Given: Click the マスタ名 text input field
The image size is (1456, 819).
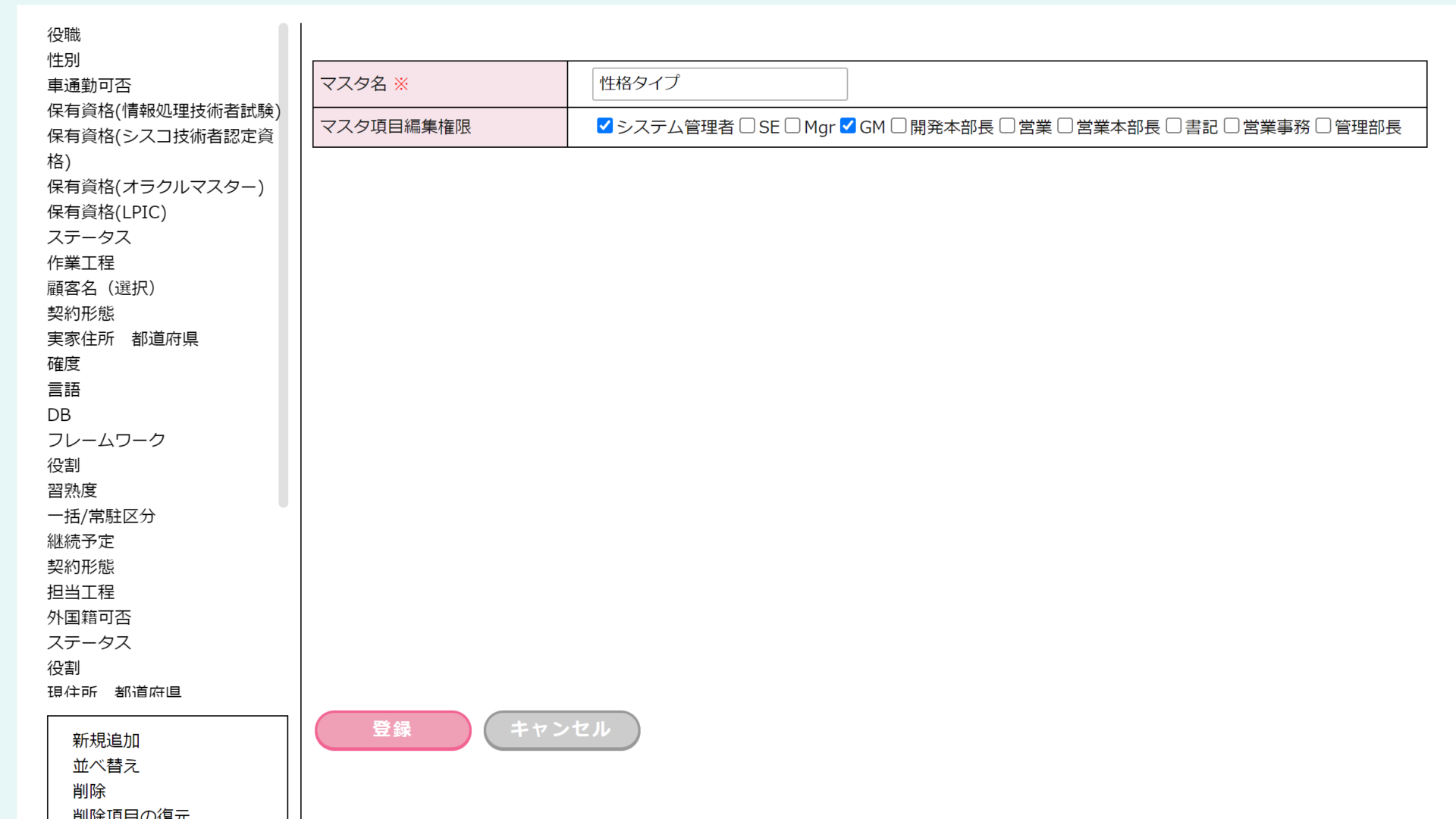Looking at the screenshot, I should coord(719,83).
